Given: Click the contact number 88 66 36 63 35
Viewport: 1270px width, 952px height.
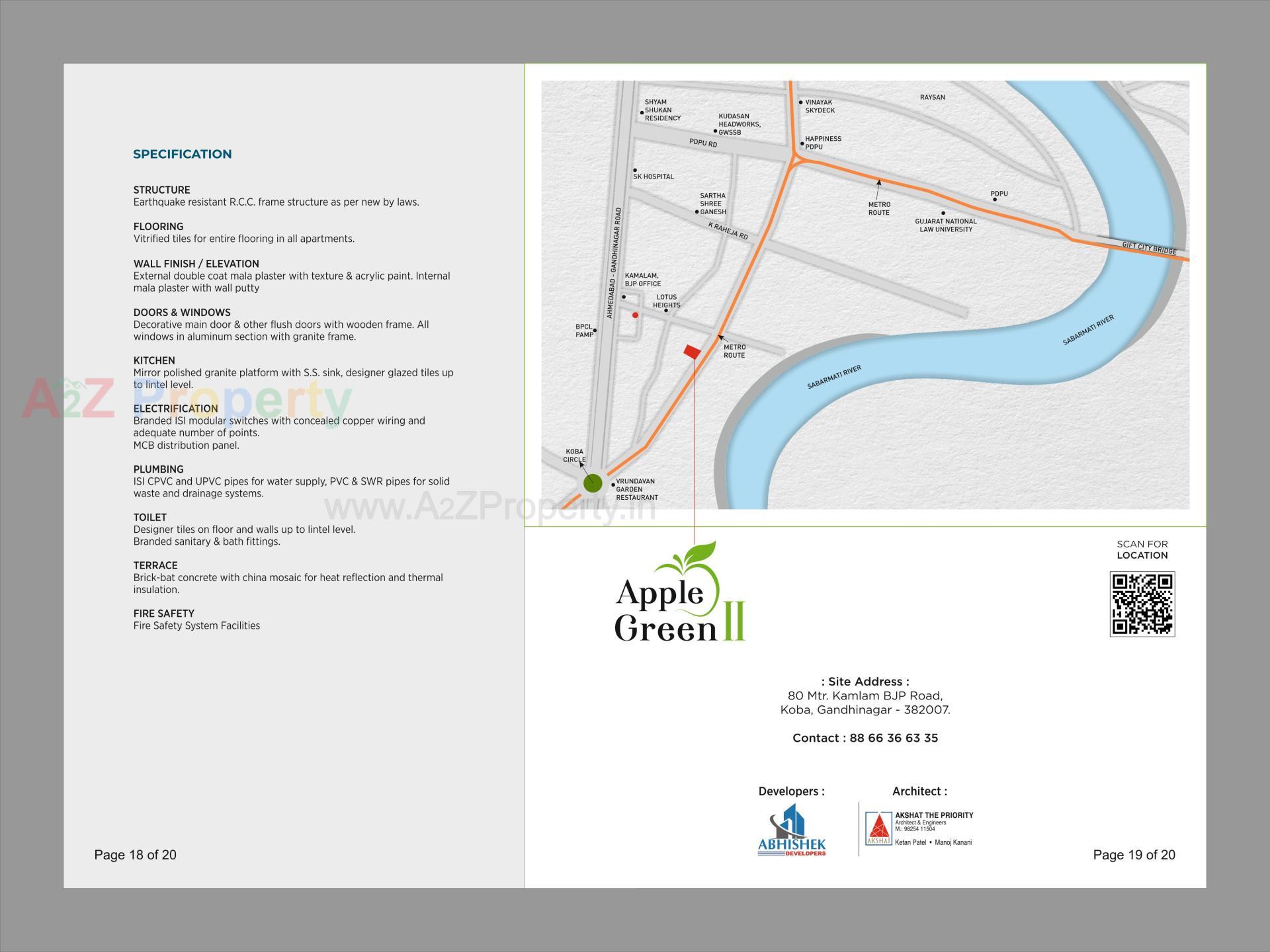Looking at the screenshot, I should coord(866,738).
